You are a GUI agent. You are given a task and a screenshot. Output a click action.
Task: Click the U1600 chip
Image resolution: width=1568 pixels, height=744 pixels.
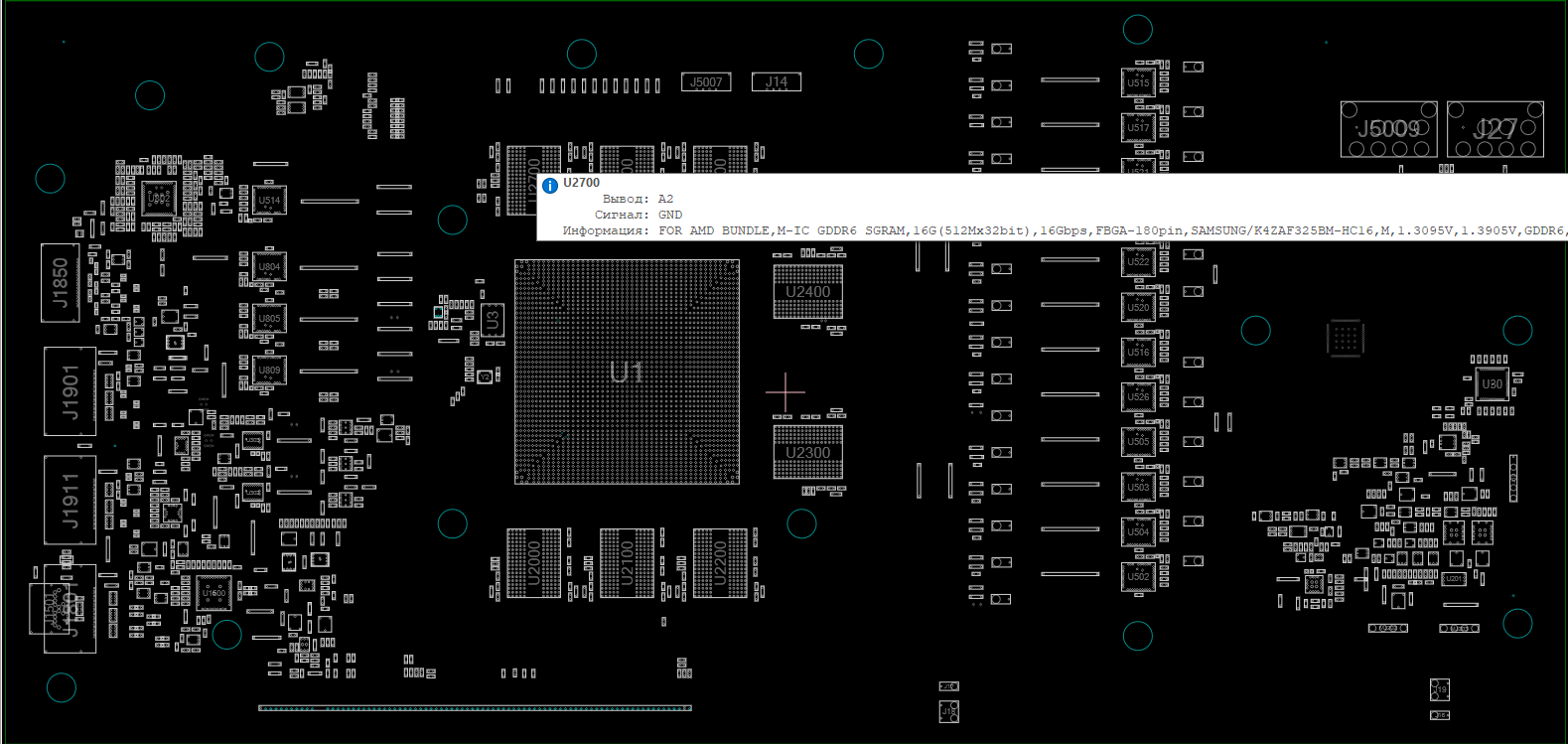(214, 593)
